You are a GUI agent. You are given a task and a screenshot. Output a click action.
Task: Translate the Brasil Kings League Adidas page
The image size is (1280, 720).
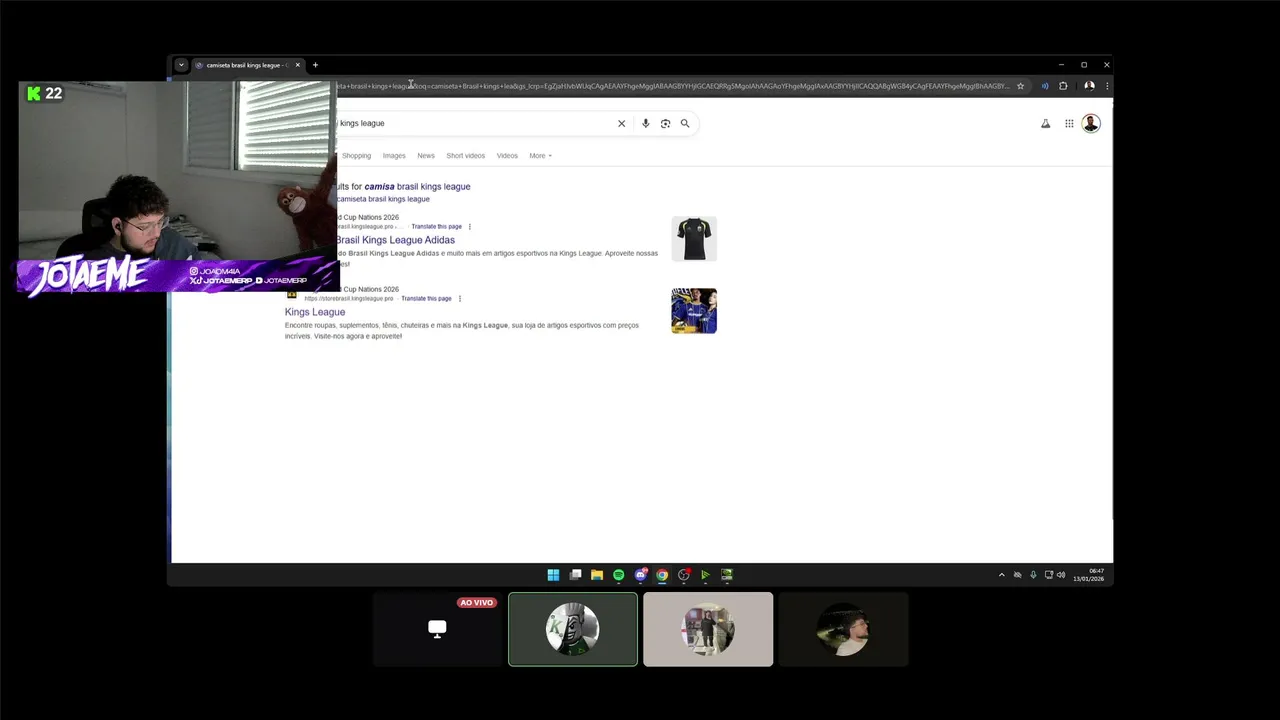436,227
